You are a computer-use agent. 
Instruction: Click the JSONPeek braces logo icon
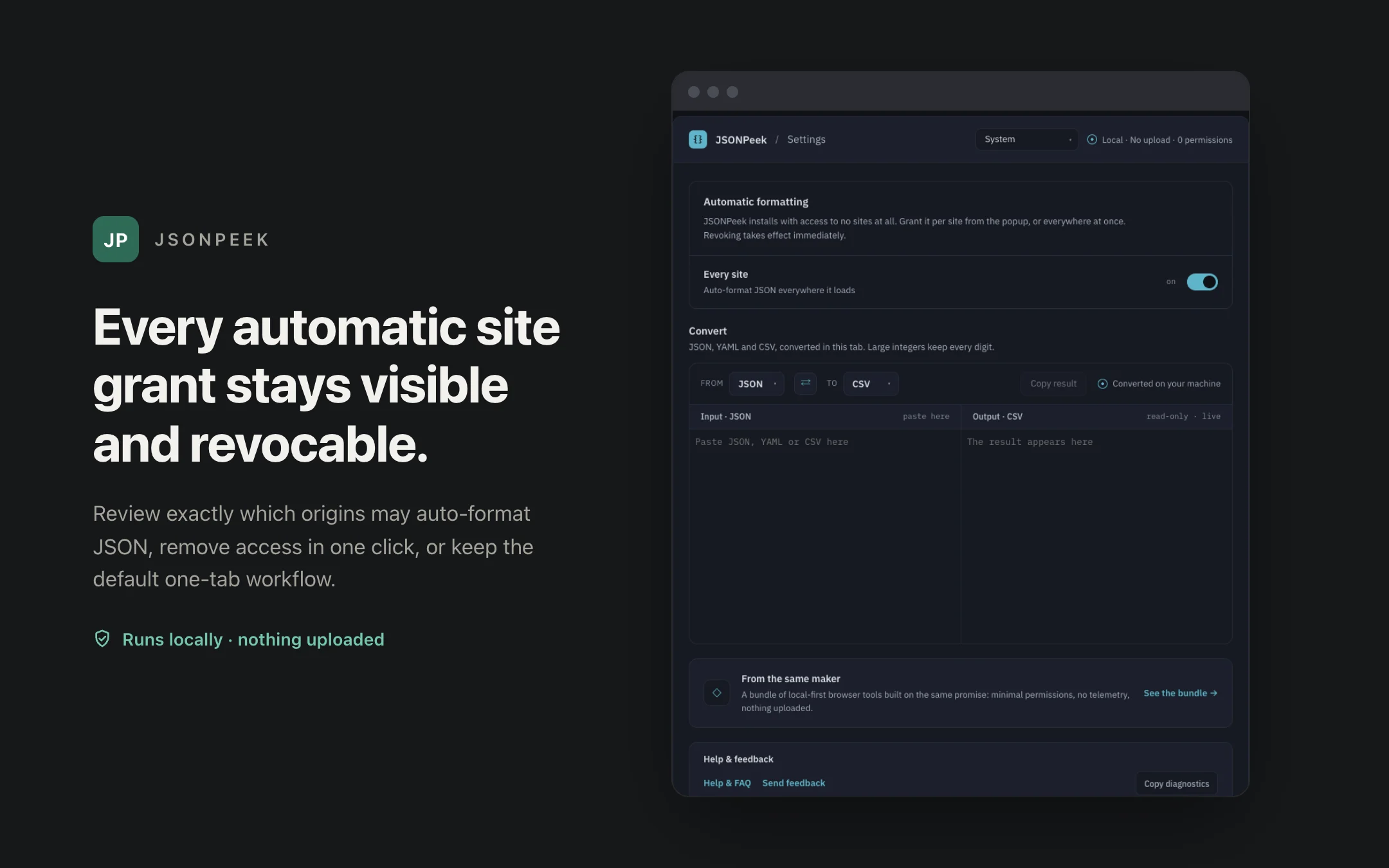(698, 140)
